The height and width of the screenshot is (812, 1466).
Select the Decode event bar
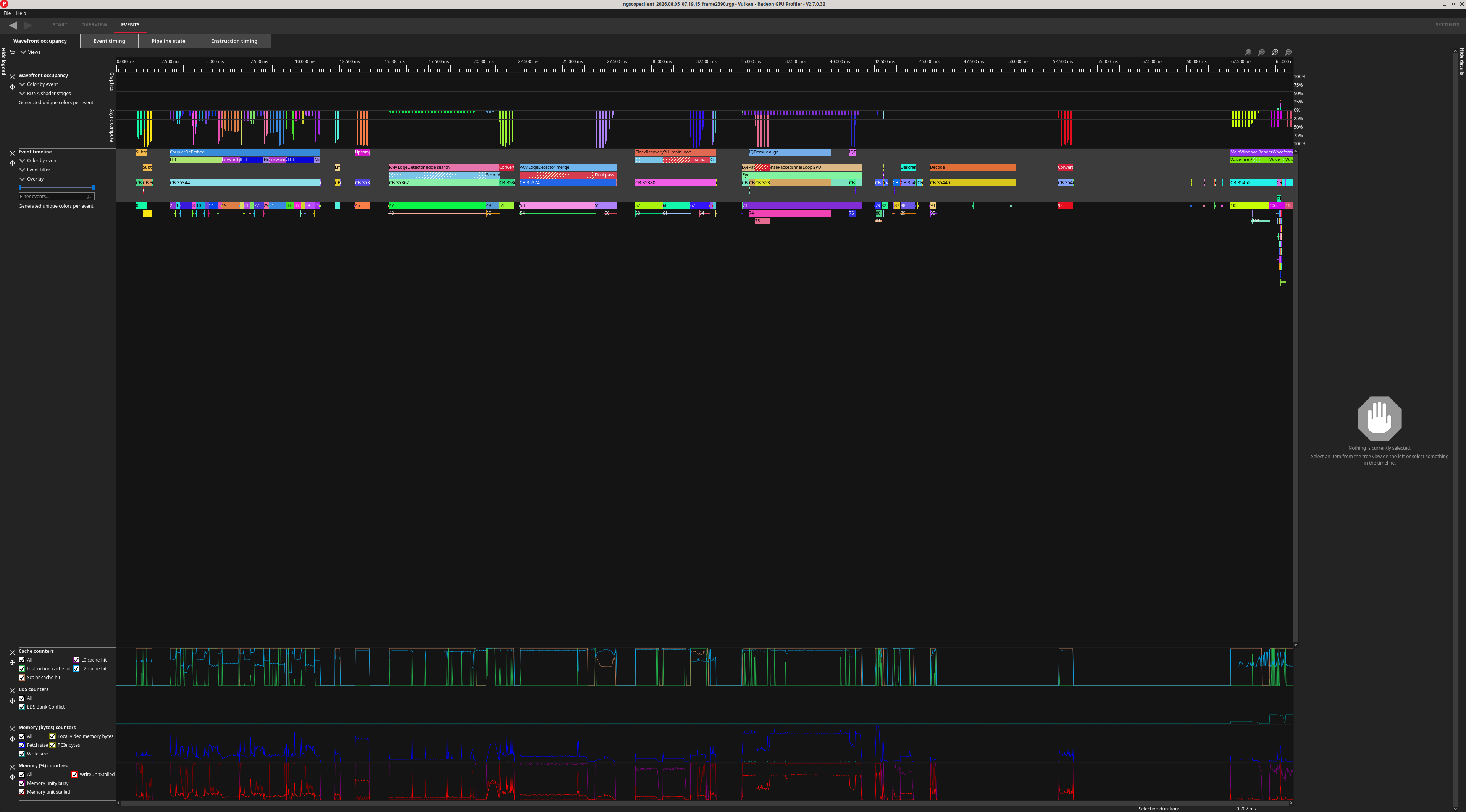[x=973, y=167]
